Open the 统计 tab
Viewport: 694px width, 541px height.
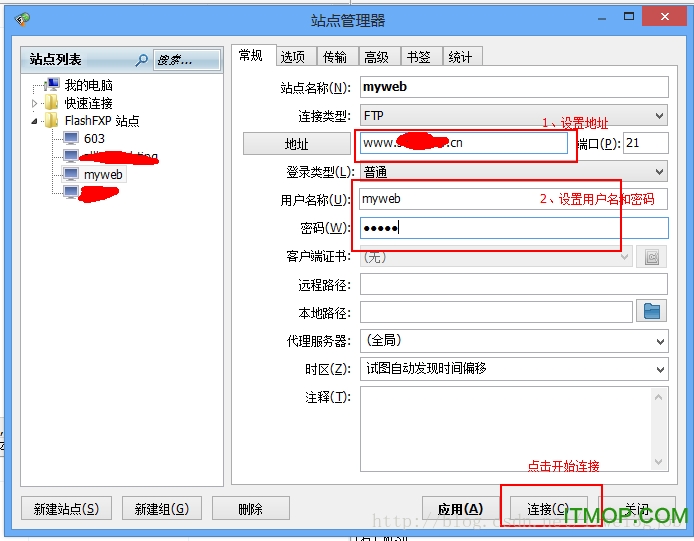463,57
